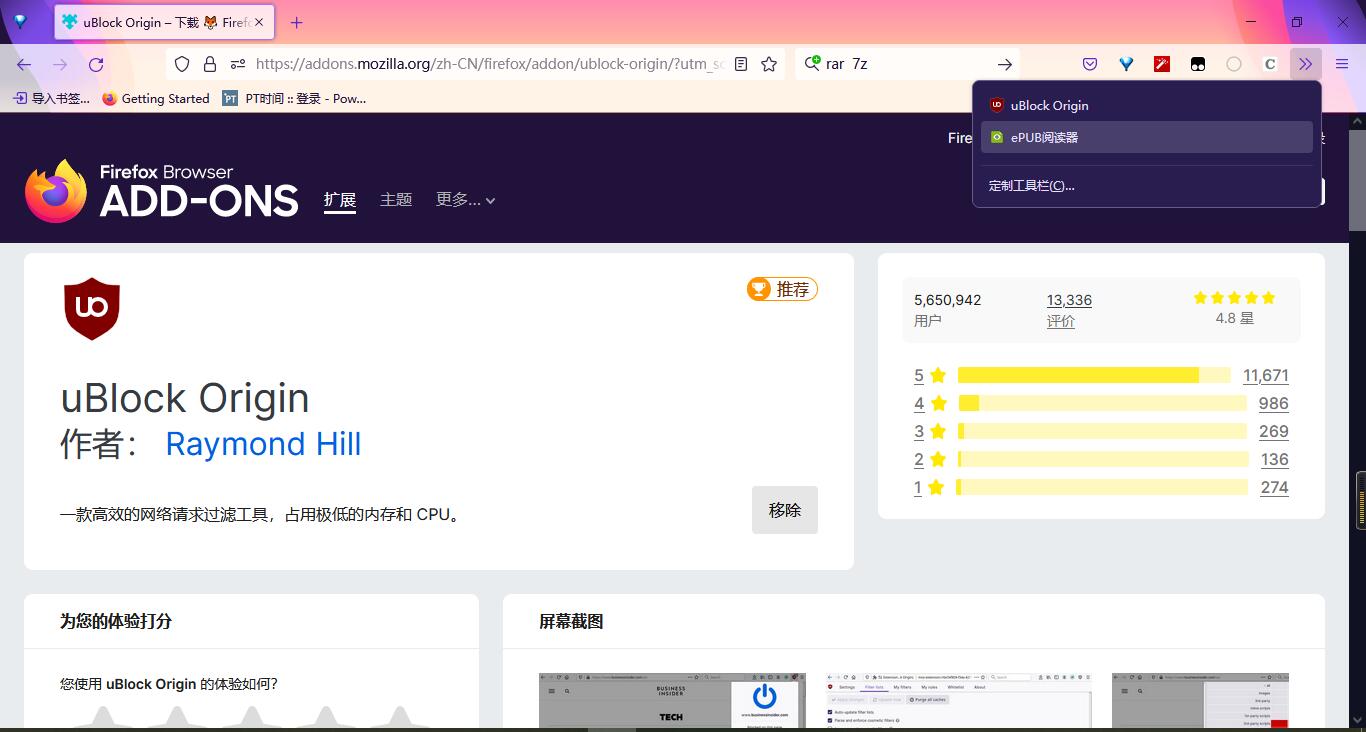Click the 移除 button to remove add-on
Viewport: 1366px width, 732px height.
coord(784,510)
